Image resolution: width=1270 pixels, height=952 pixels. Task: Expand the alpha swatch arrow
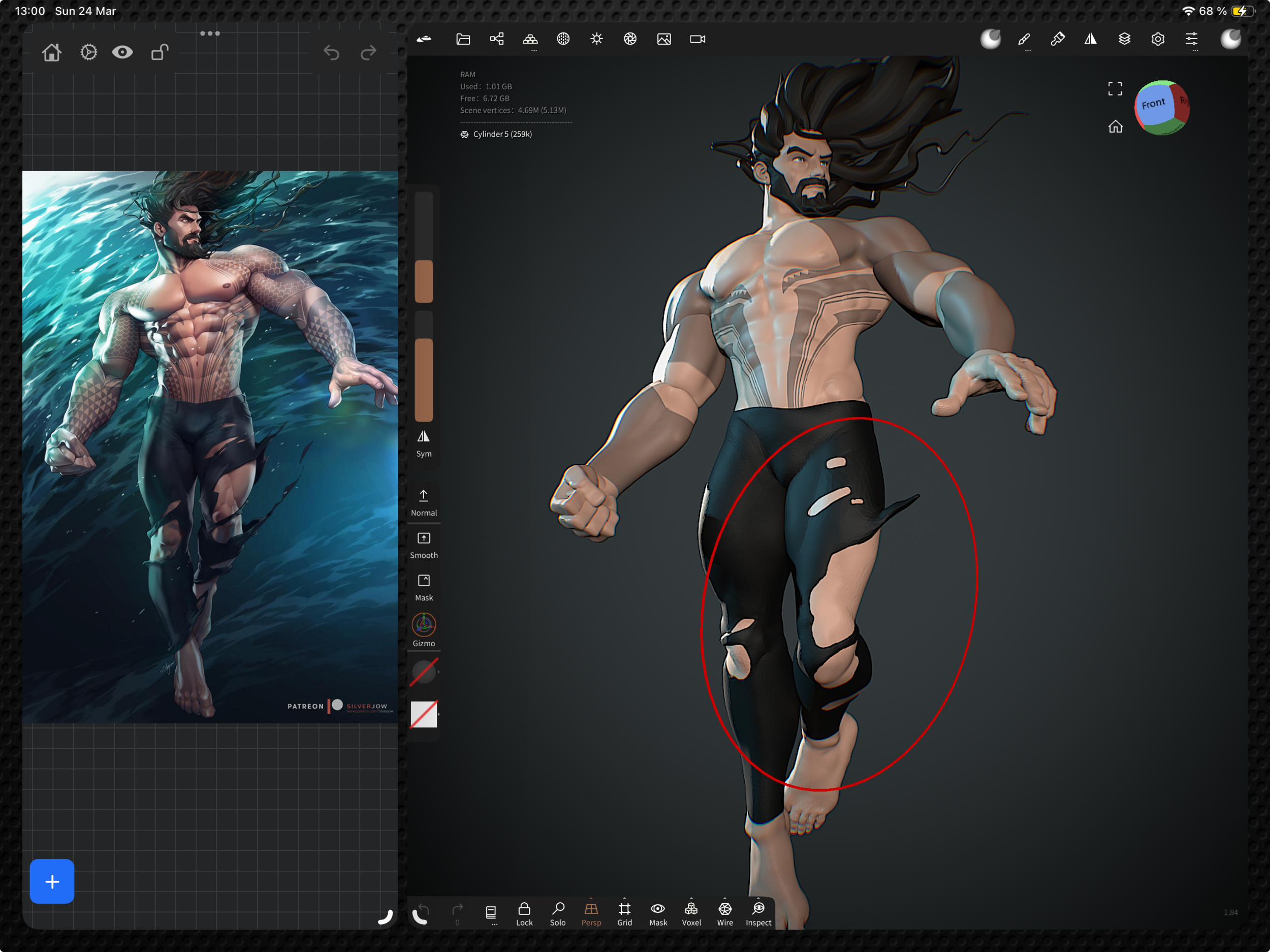point(438,714)
